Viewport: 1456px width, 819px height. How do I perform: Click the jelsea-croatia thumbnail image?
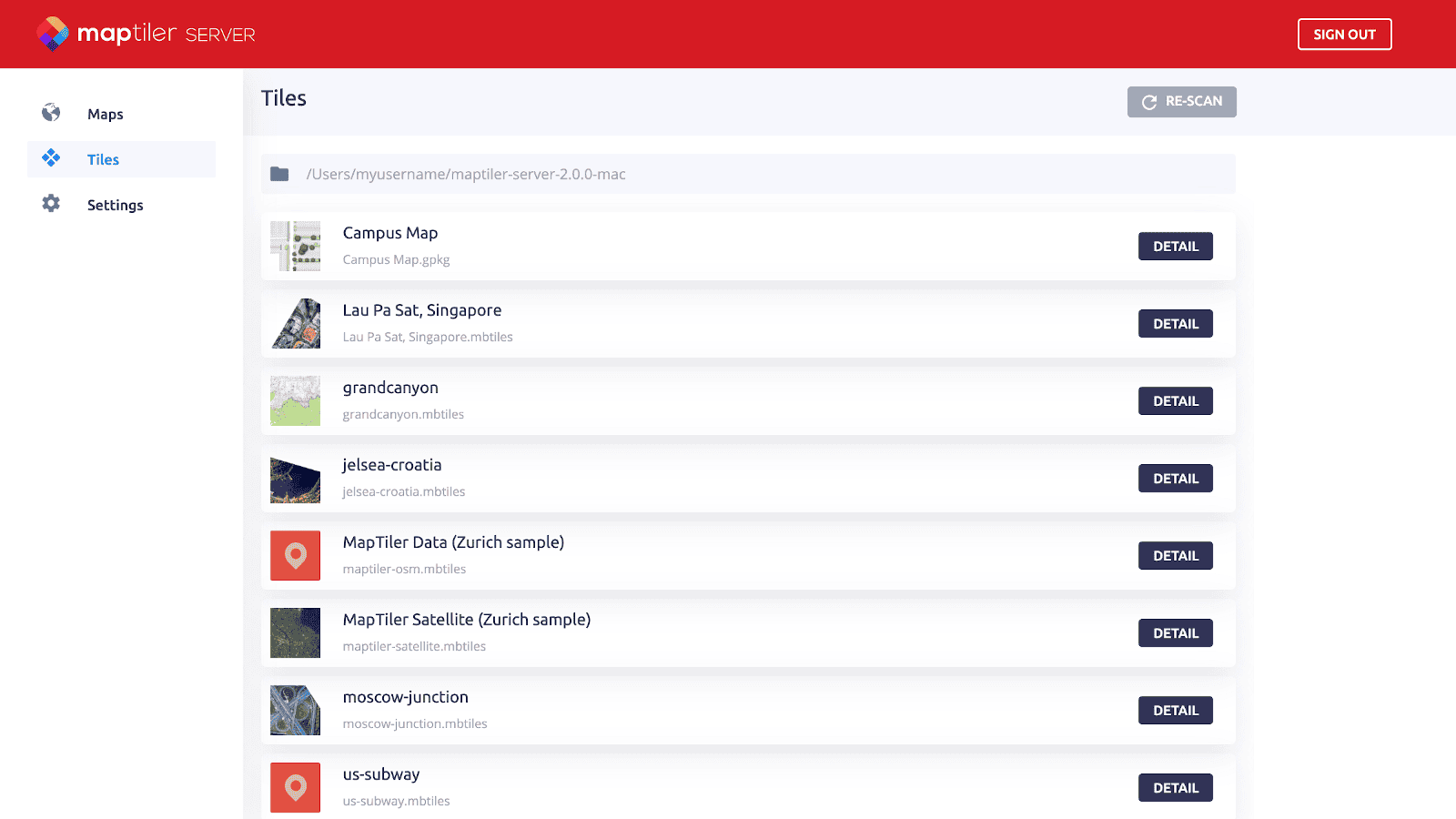click(x=295, y=478)
